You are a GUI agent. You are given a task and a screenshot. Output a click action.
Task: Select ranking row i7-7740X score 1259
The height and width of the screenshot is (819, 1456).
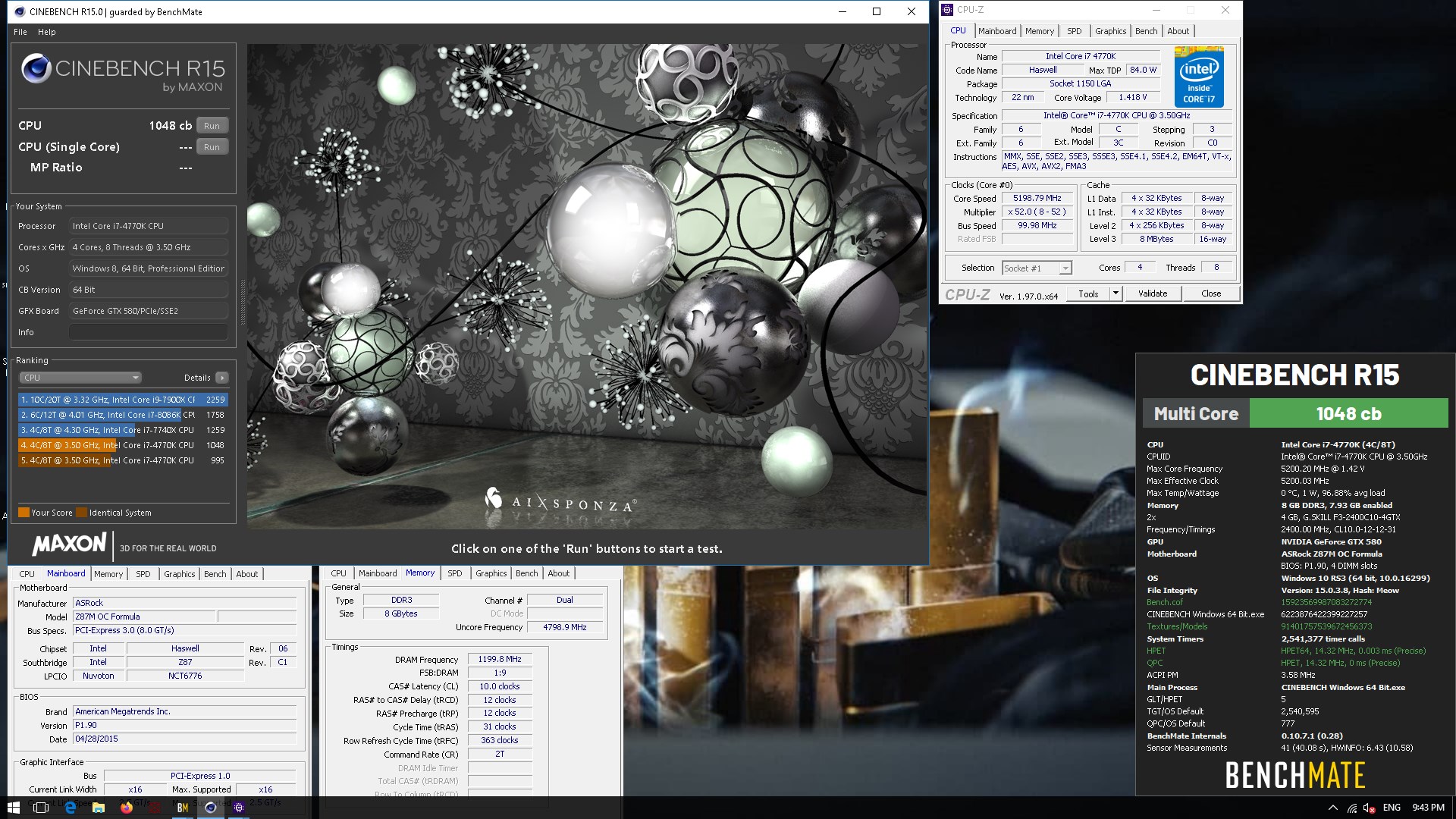tap(123, 430)
